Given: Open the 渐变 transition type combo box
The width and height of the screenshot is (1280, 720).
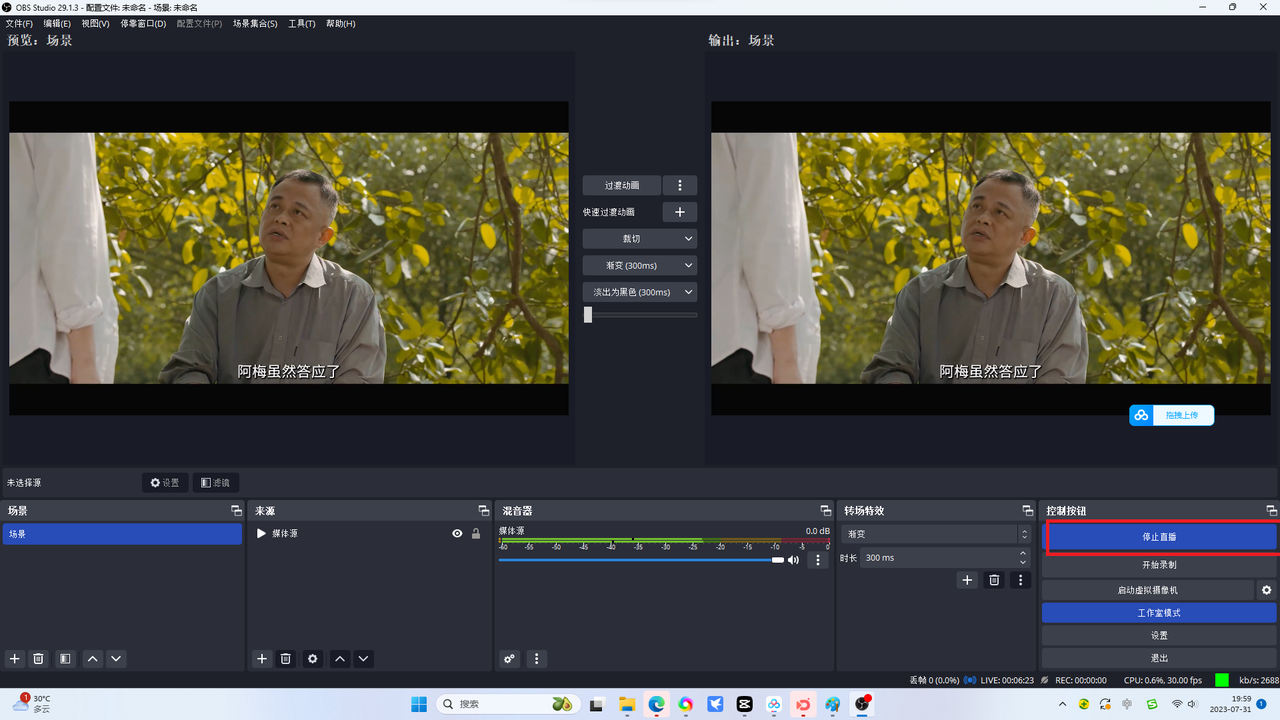Looking at the screenshot, I should [x=935, y=534].
